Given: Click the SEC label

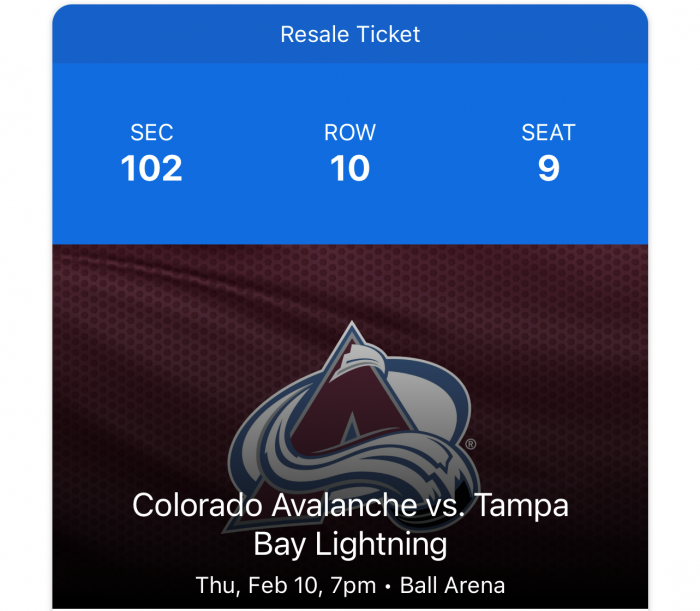Looking at the screenshot, I should (152, 133).
